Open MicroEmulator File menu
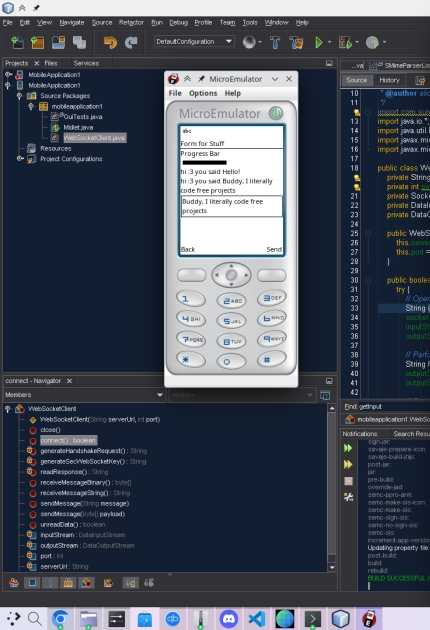Screen dimensions: 430x630 coord(175,93)
